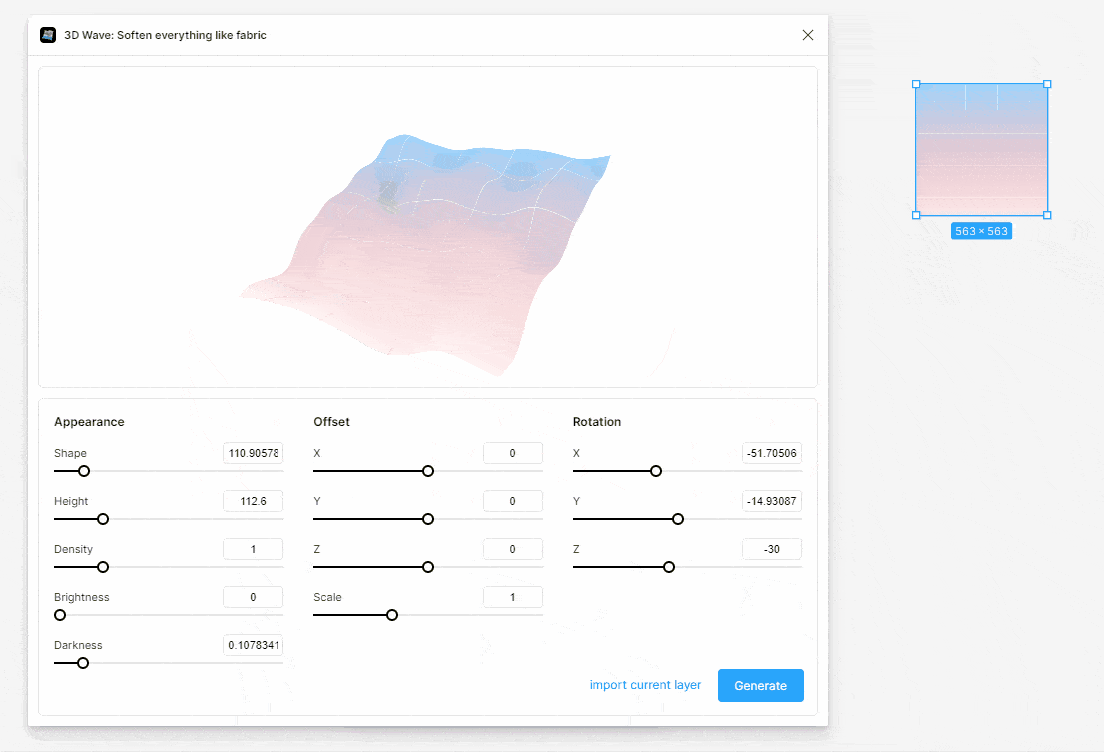Click the Rotation section heading
This screenshot has width=1104, height=752.
point(597,422)
